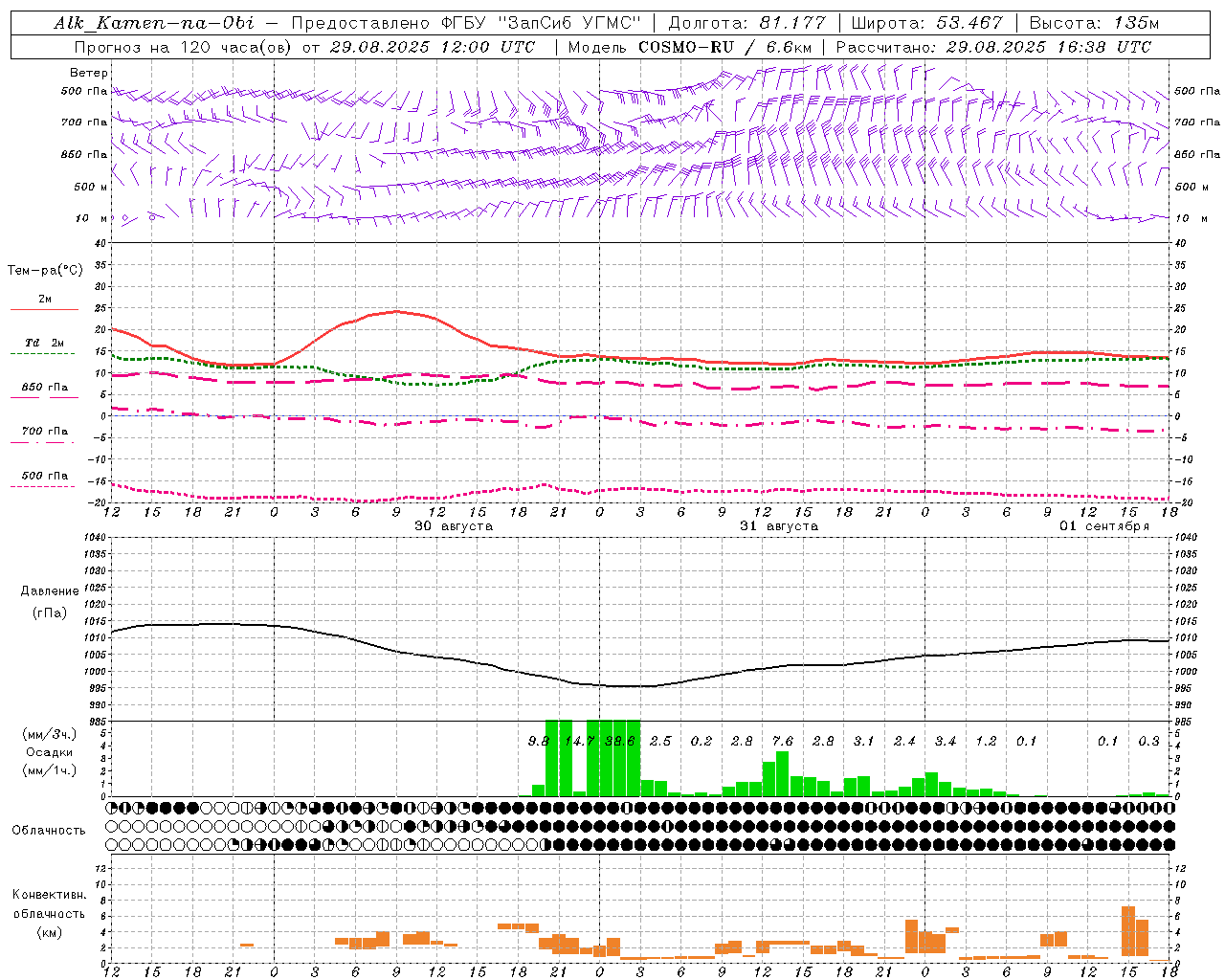Click the precipitation value 3.1
Viewport: 1225px width, 980px height.
[x=864, y=741]
